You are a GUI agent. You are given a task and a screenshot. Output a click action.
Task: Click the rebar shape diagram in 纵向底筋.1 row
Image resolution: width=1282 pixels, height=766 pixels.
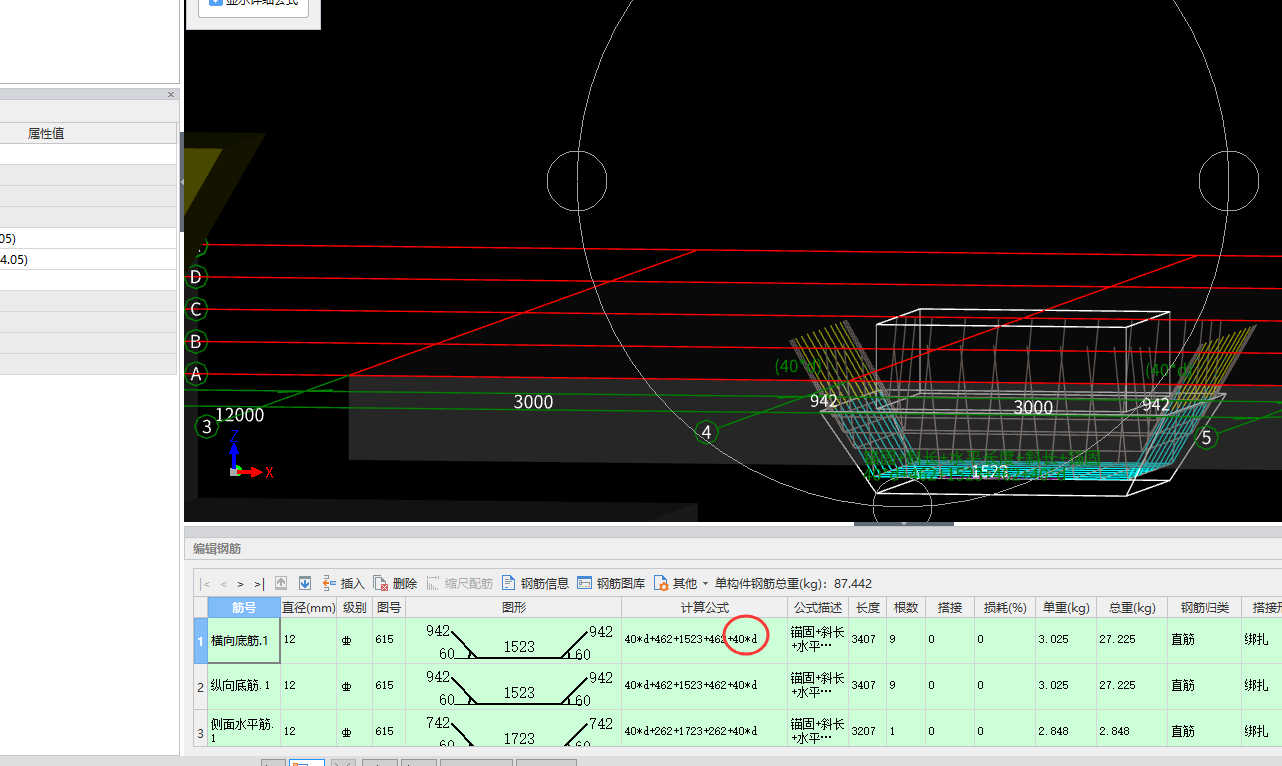click(x=513, y=686)
